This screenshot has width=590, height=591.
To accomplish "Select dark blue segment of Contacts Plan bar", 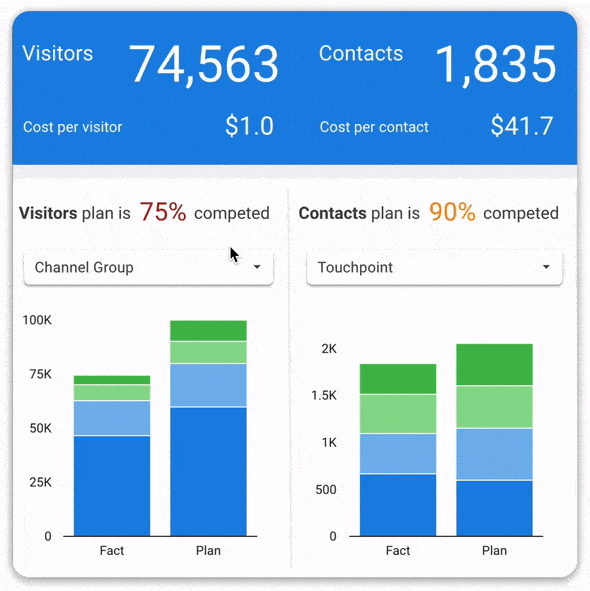I will [x=495, y=508].
